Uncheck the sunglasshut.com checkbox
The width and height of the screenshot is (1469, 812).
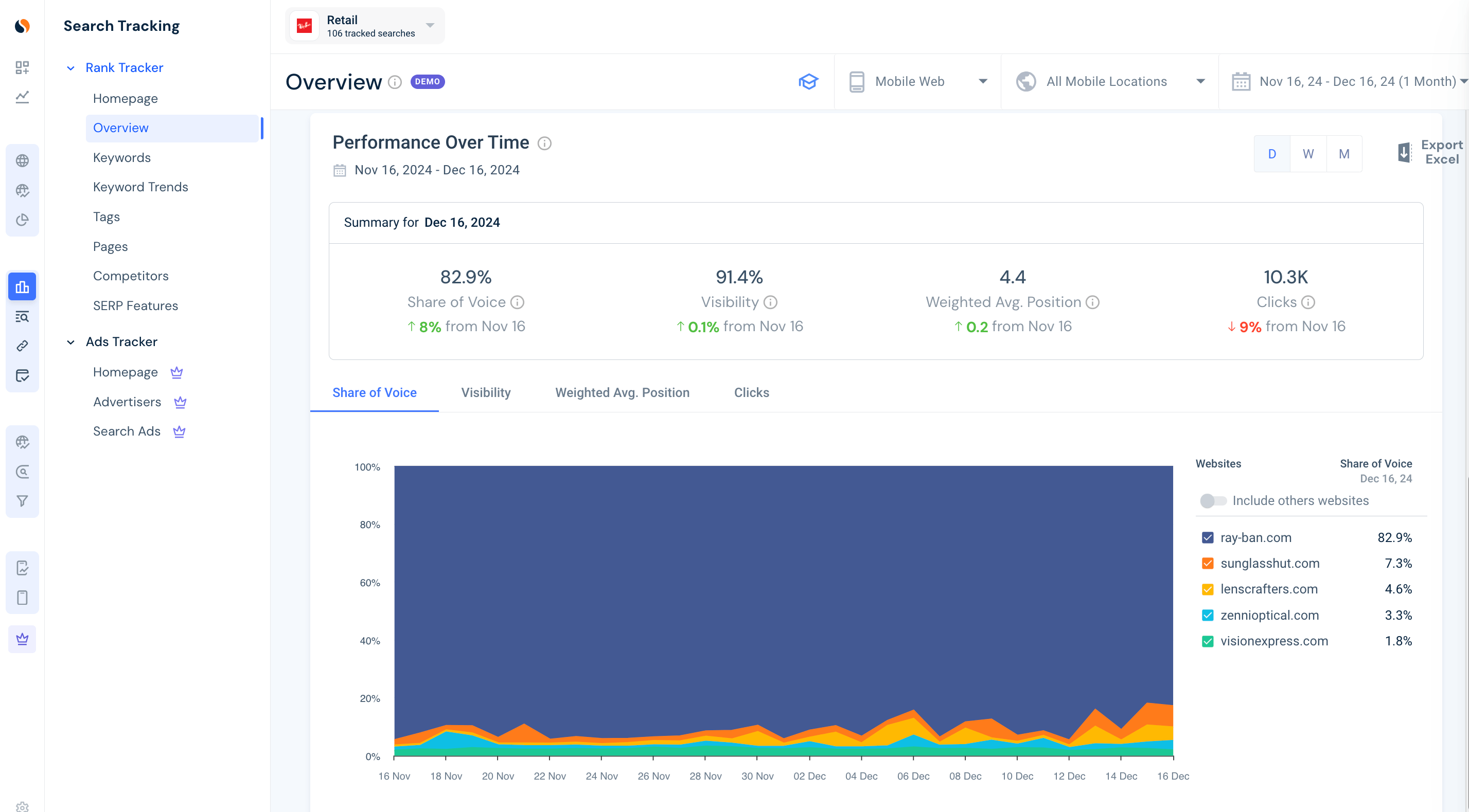tap(1207, 563)
